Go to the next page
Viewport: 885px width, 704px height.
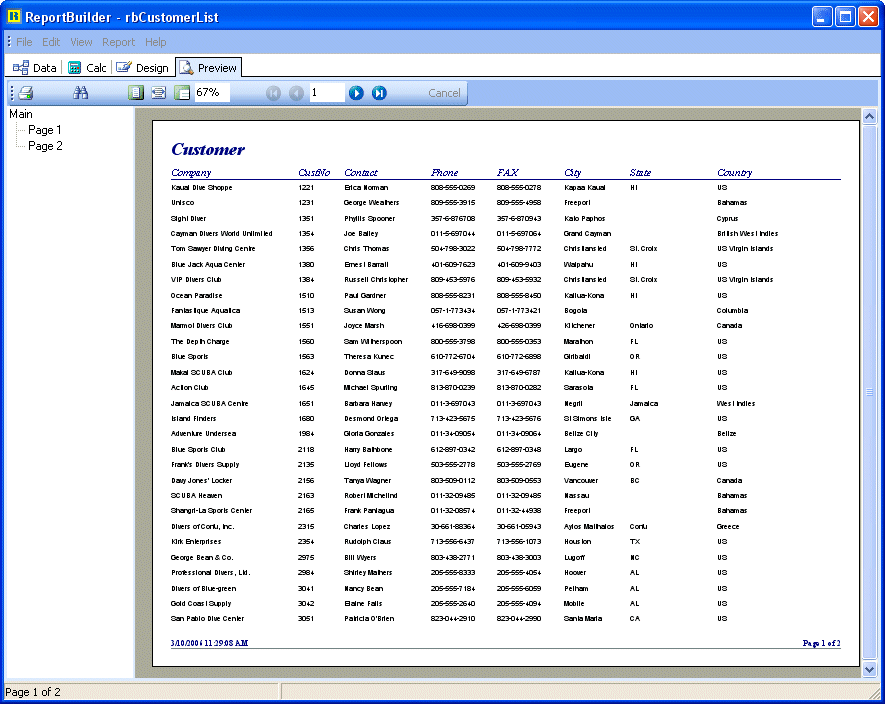(356, 93)
